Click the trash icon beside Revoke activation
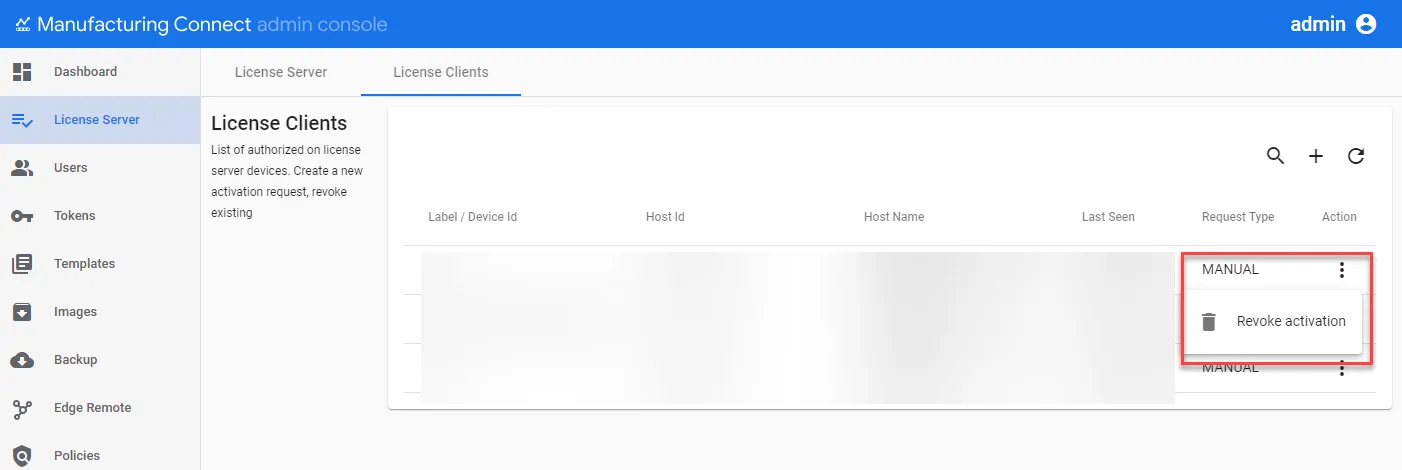1402x470 pixels. point(1209,322)
